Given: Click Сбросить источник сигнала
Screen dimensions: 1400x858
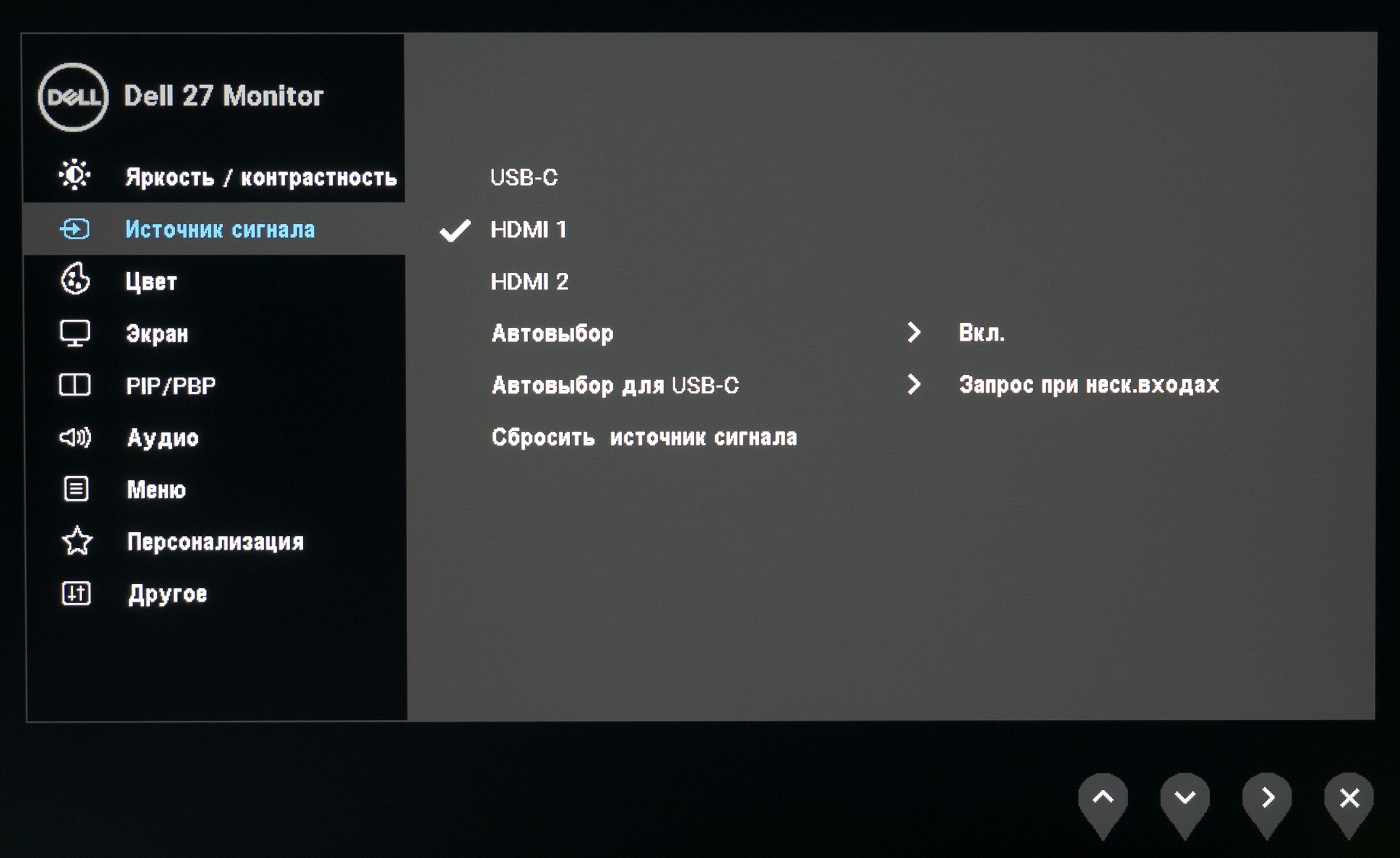Looking at the screenshot, I should 644,437.
